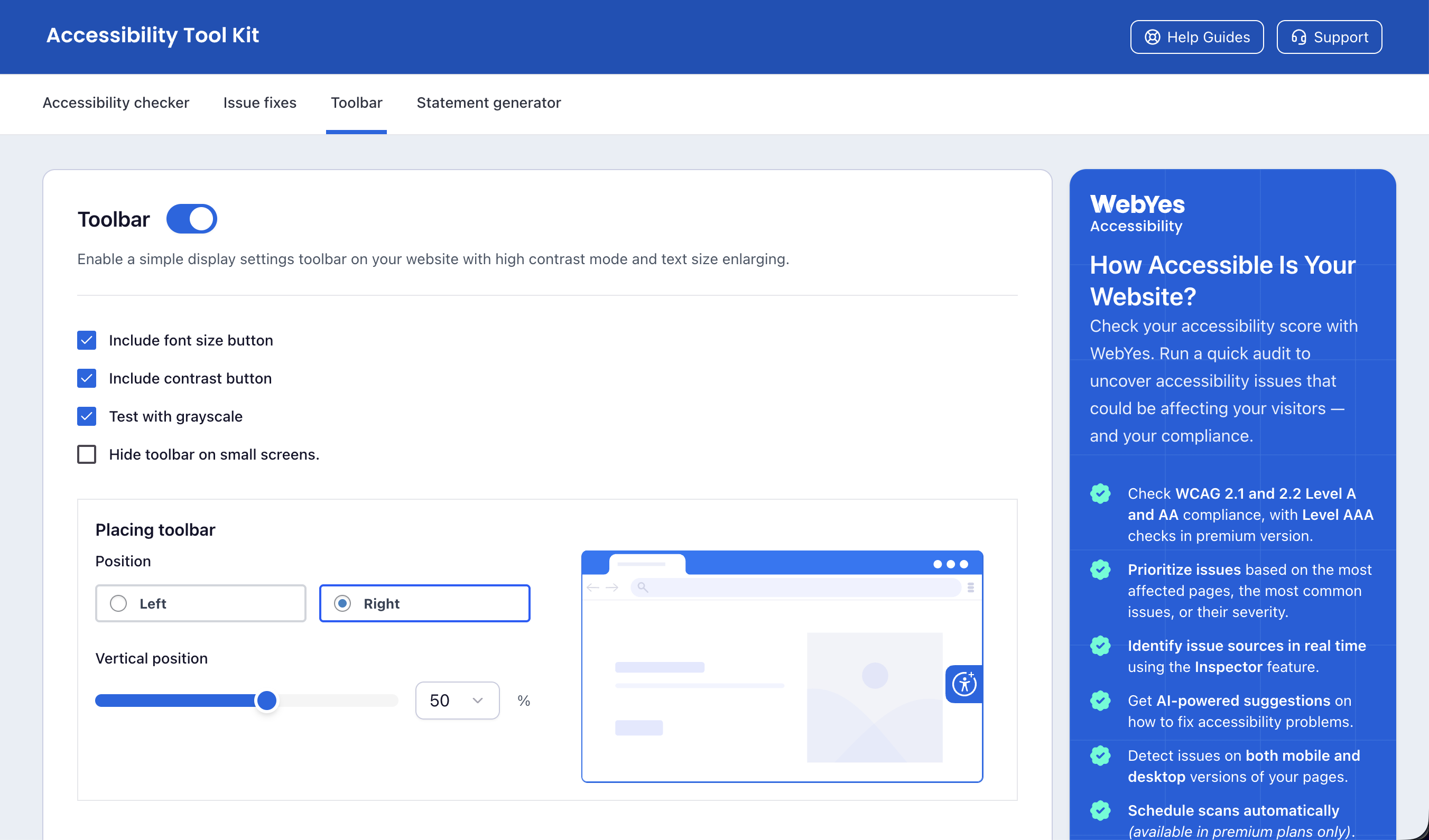Click the headset icon in Support
Screen dimensions: 1429x840
[1298, 38]
